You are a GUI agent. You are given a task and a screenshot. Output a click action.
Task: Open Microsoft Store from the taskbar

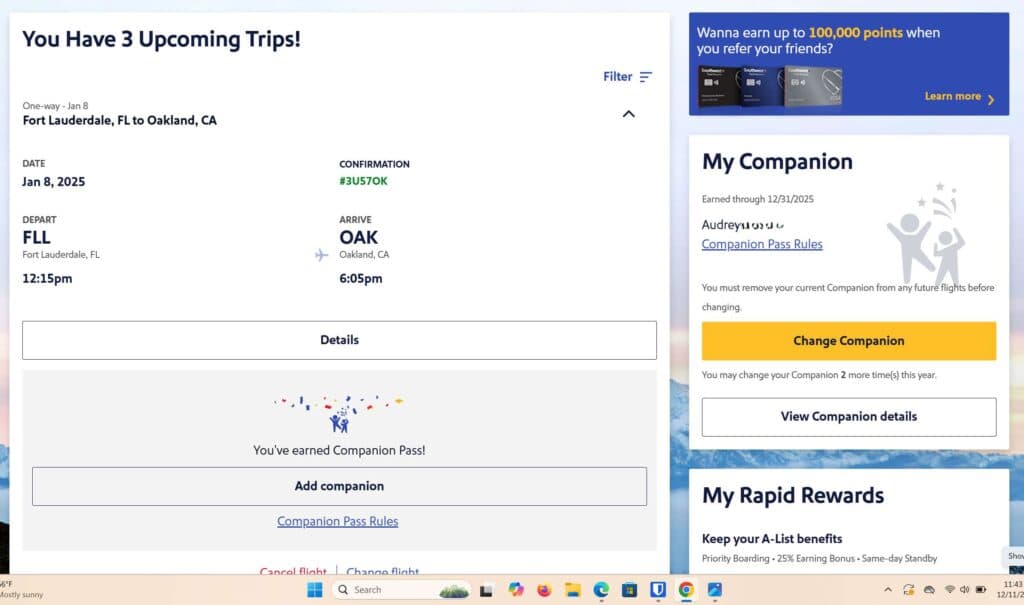(x=629, y=590)
